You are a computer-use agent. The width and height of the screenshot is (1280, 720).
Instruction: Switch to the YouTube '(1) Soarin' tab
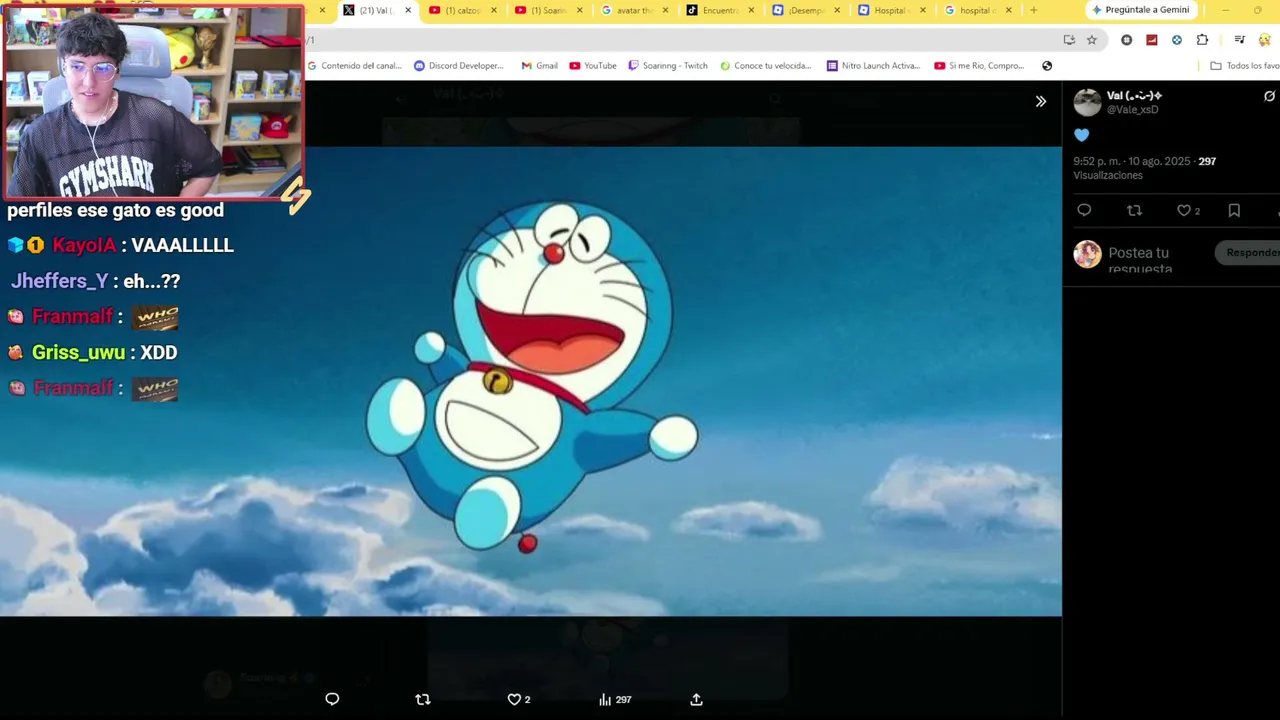pyautogui.click(x=548, y=10)
